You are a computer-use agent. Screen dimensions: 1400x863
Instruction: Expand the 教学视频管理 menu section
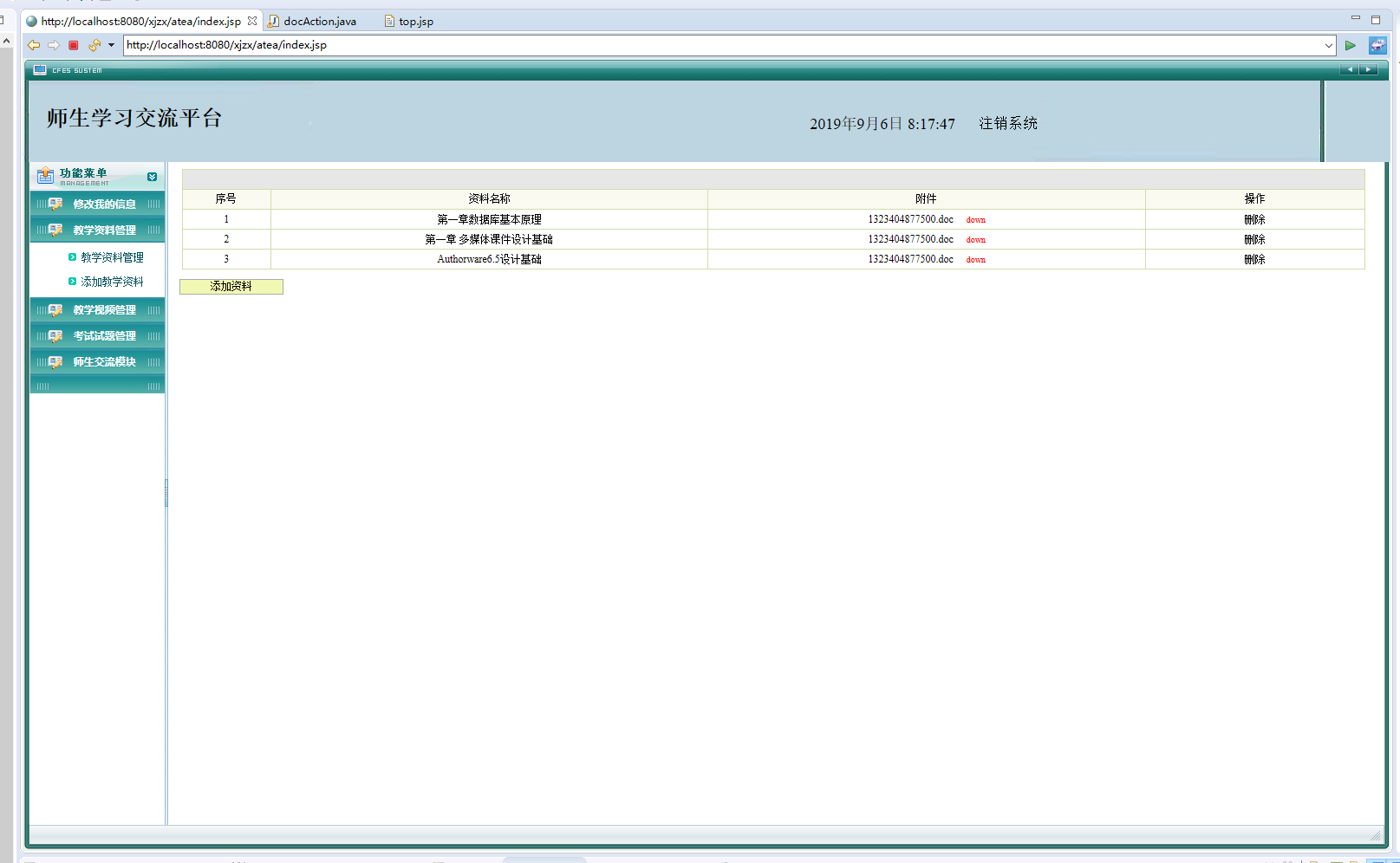point(104,310)
